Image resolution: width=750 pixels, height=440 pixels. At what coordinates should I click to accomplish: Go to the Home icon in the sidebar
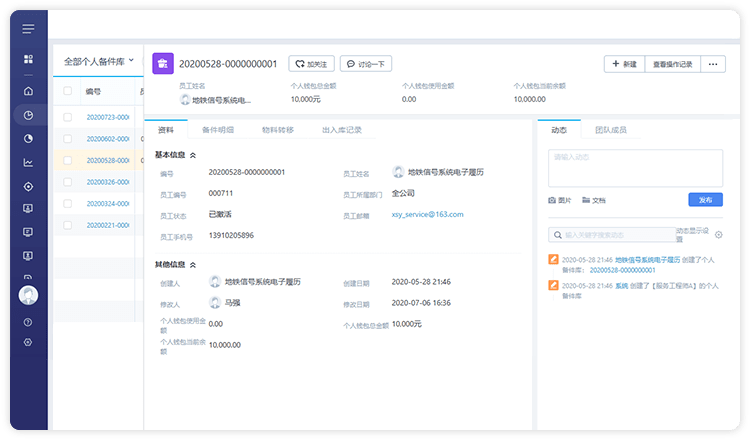pos(28,91)
